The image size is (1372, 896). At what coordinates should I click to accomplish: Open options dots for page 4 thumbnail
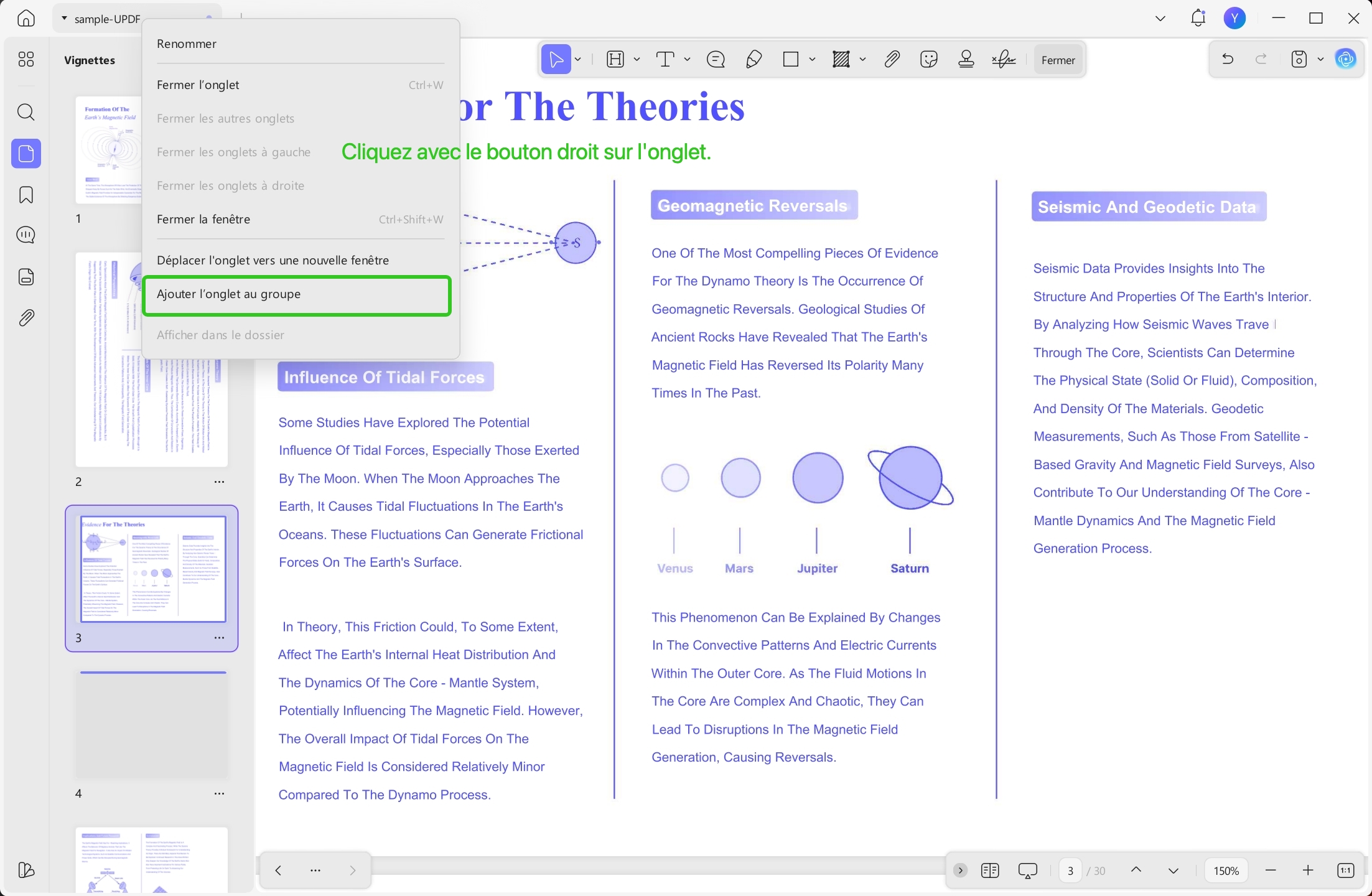coord(219,793)
